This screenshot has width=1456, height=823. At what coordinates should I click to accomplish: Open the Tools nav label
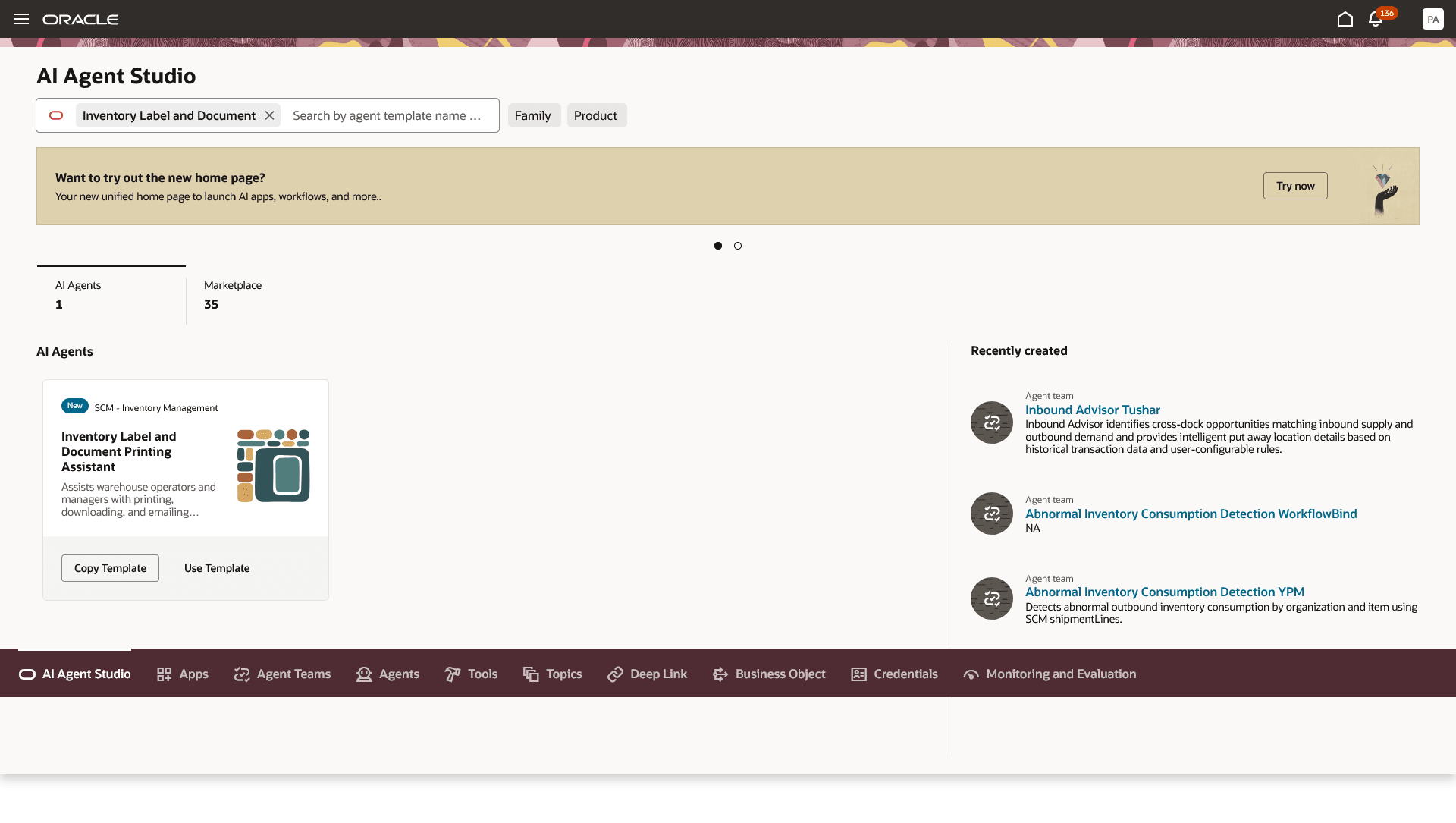point(483,674)
